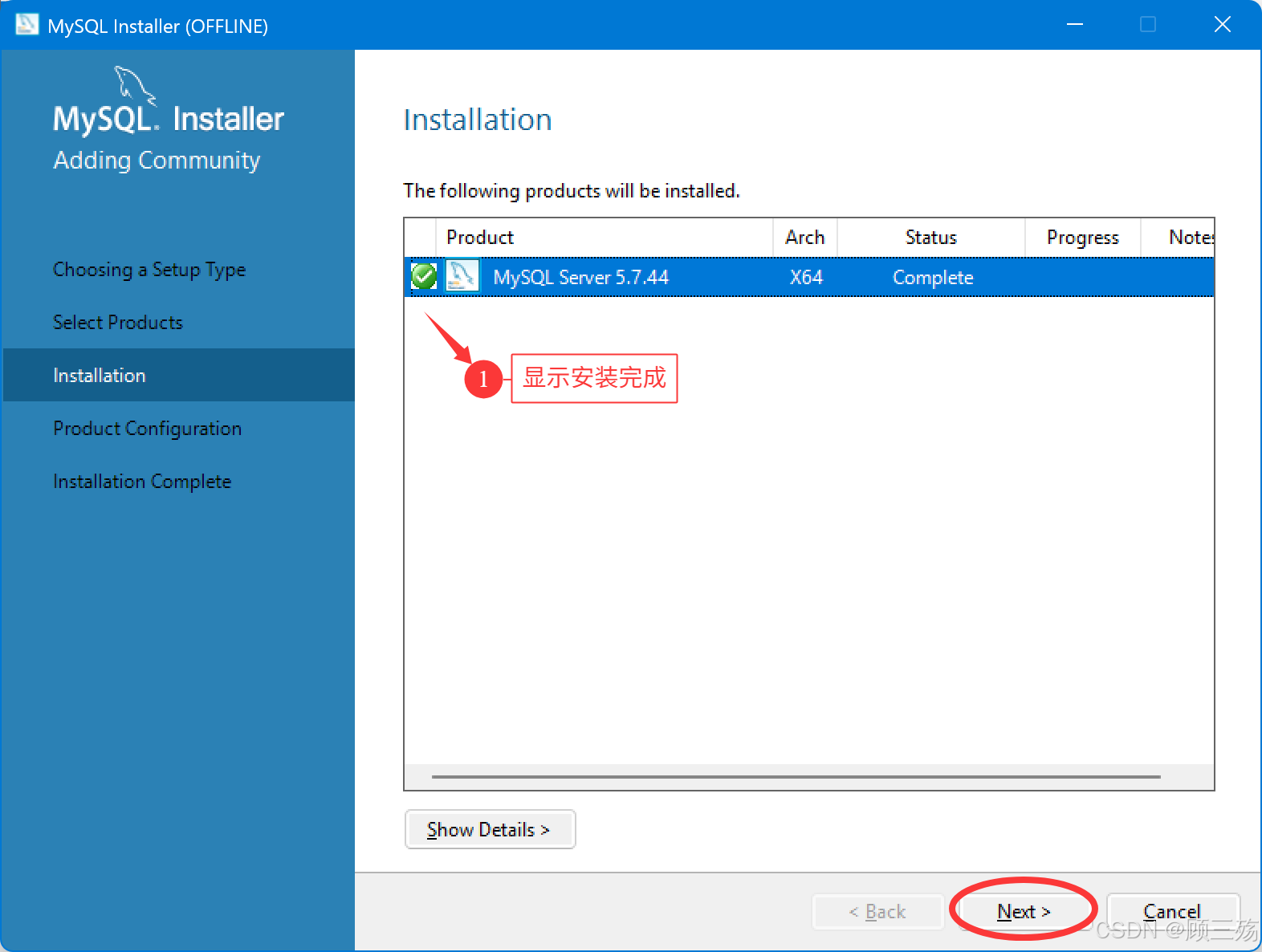Click the Notes column header

[x=1178, y=238]
